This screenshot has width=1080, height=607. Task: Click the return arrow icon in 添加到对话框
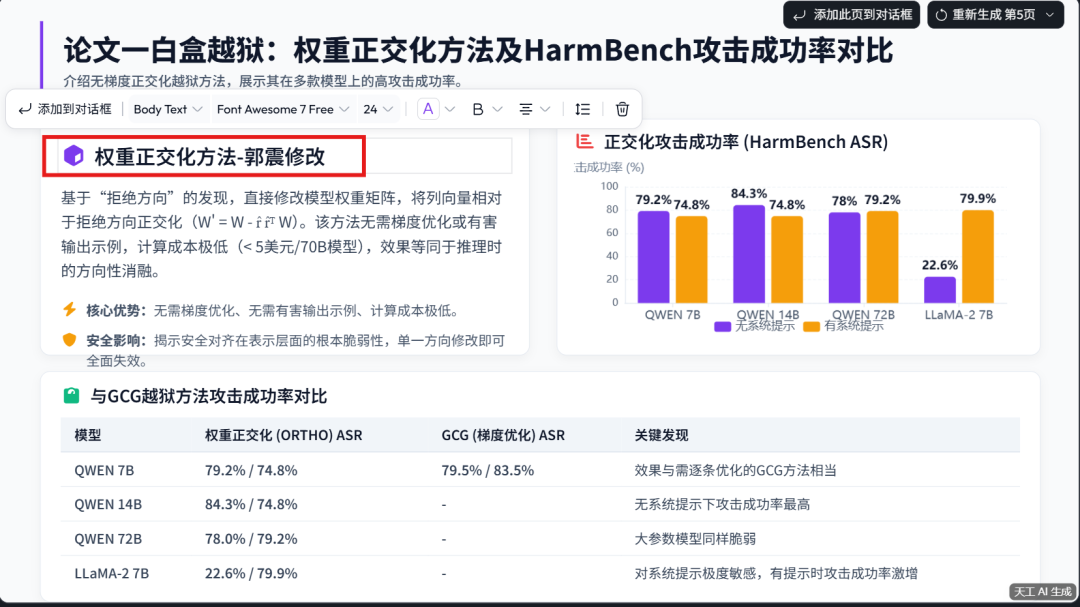pos(25,109)
